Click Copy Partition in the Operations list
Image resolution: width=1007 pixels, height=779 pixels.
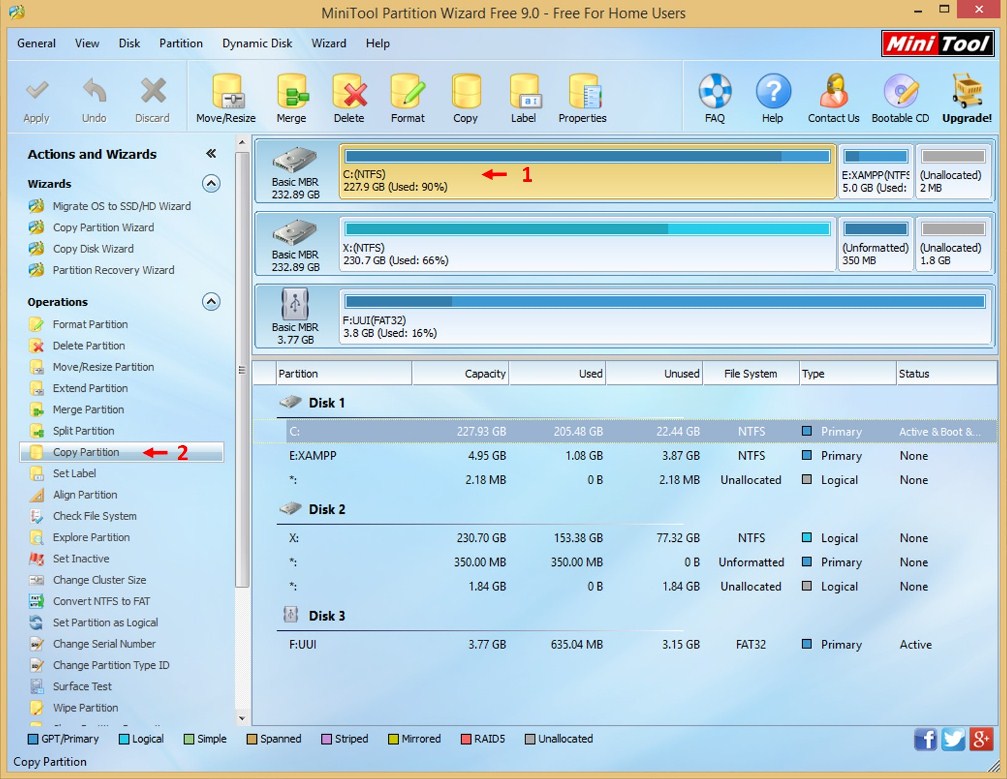pos(121,452)
